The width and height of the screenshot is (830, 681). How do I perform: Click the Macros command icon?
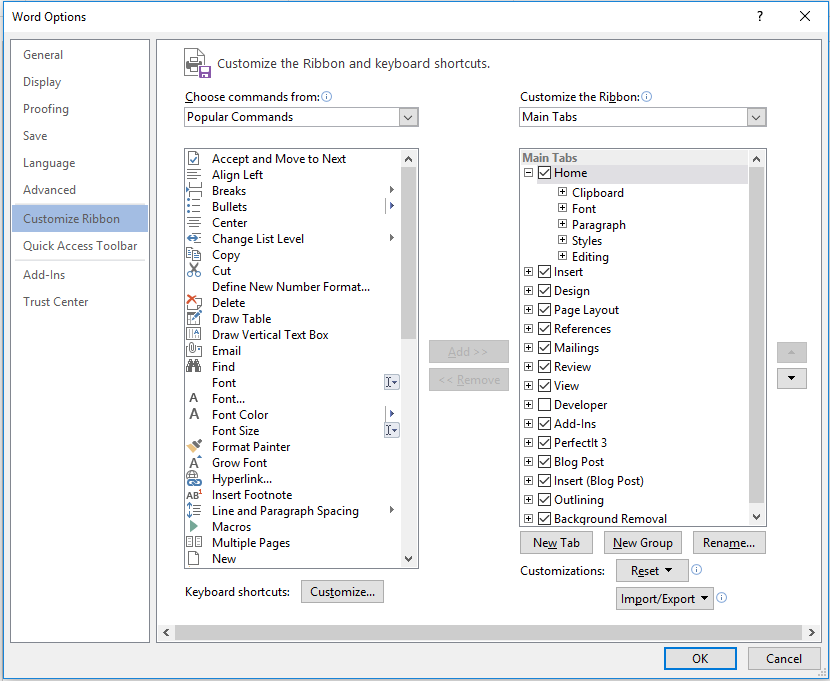[x=194, y=526]
